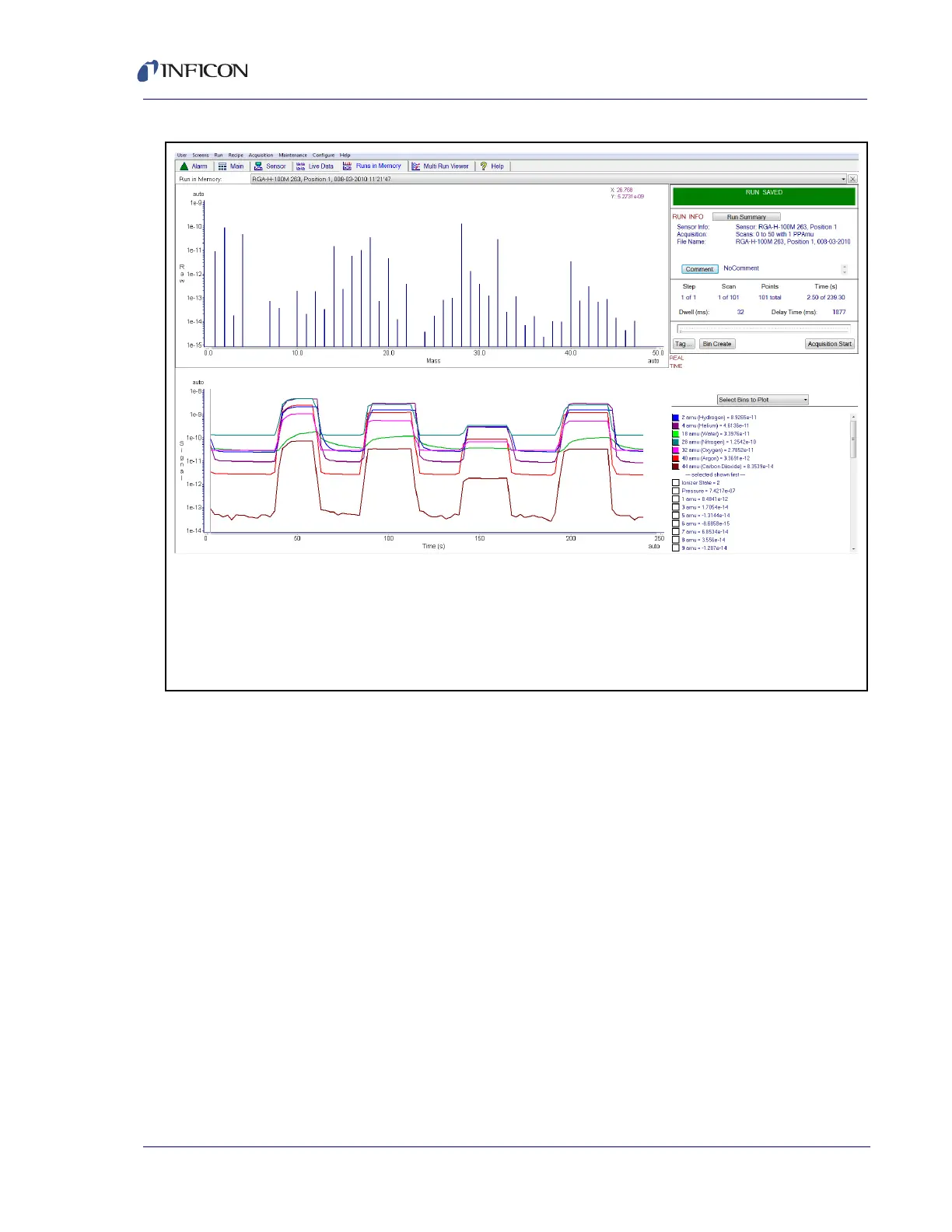Screen dimensions: 952x1232
Task: Tick the 5 amu bin checkbox
Action: (x=676, y=516)
